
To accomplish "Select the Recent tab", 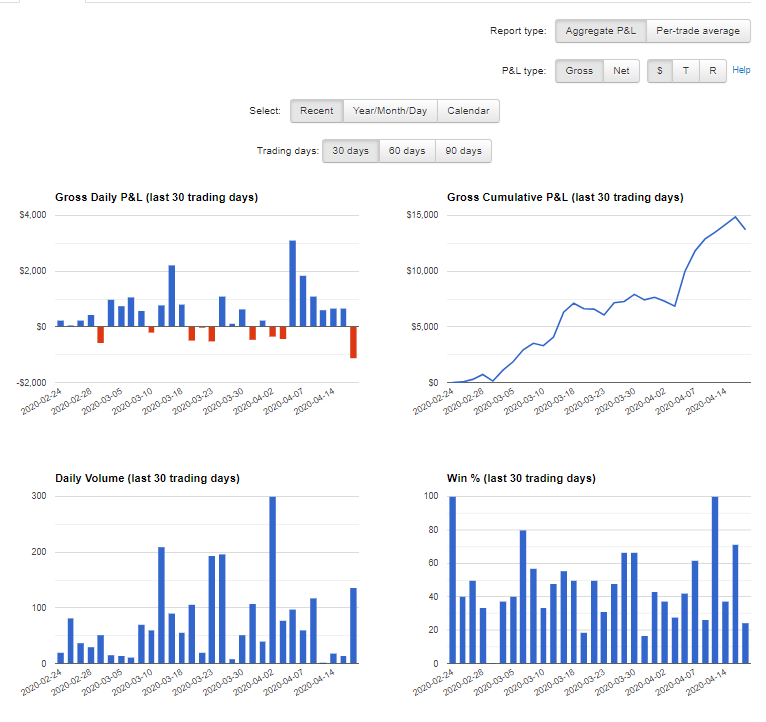I will 317,111.
